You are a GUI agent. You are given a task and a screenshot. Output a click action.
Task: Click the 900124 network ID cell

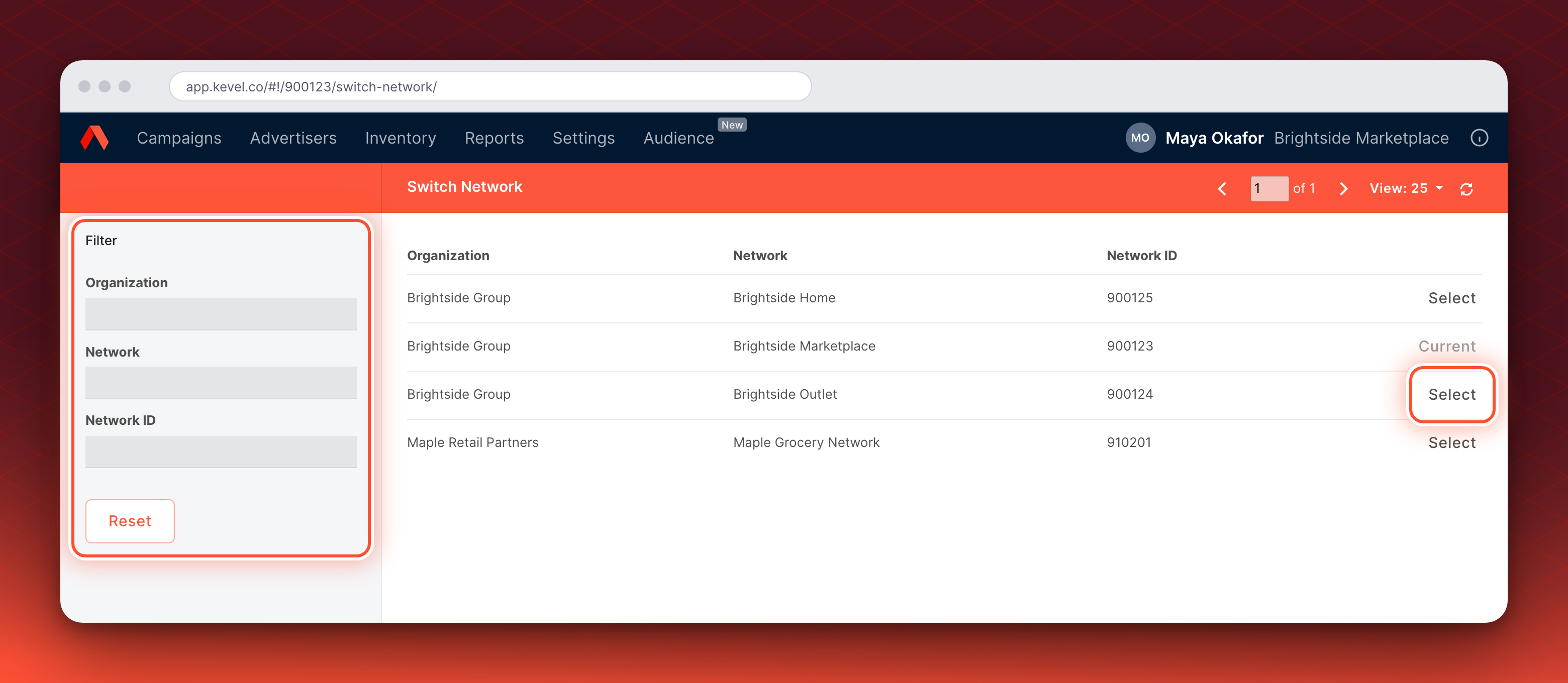1130,394
